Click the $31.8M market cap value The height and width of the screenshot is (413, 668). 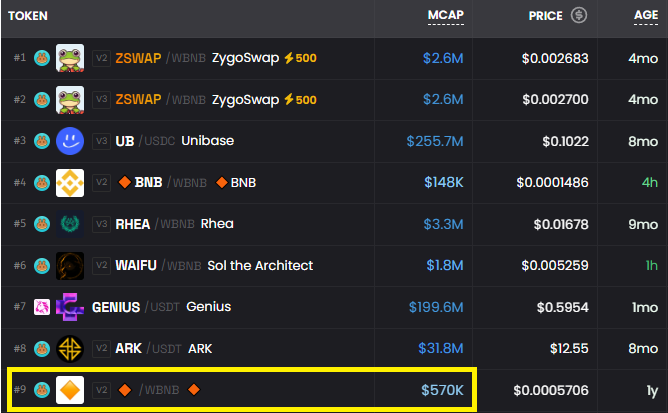tap(441, 349)
